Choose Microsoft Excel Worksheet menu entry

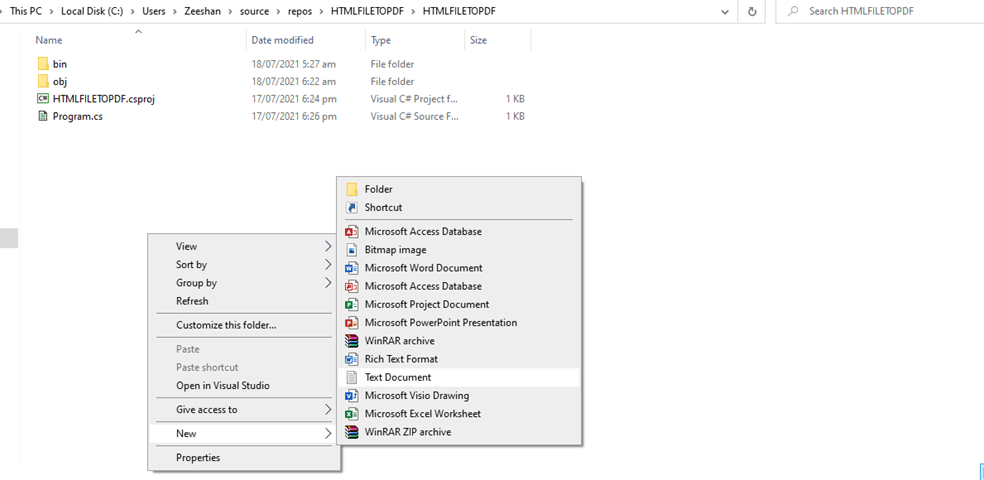(459, 413)
